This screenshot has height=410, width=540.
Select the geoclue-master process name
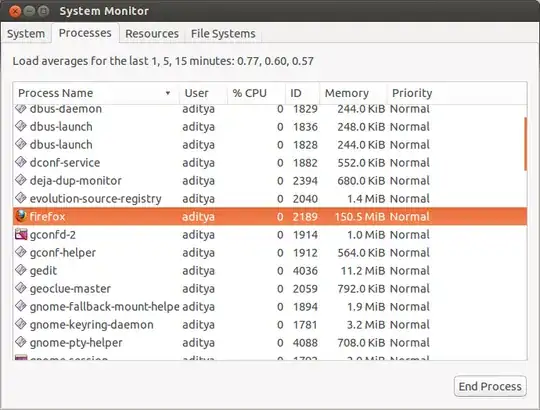[70, 289]
